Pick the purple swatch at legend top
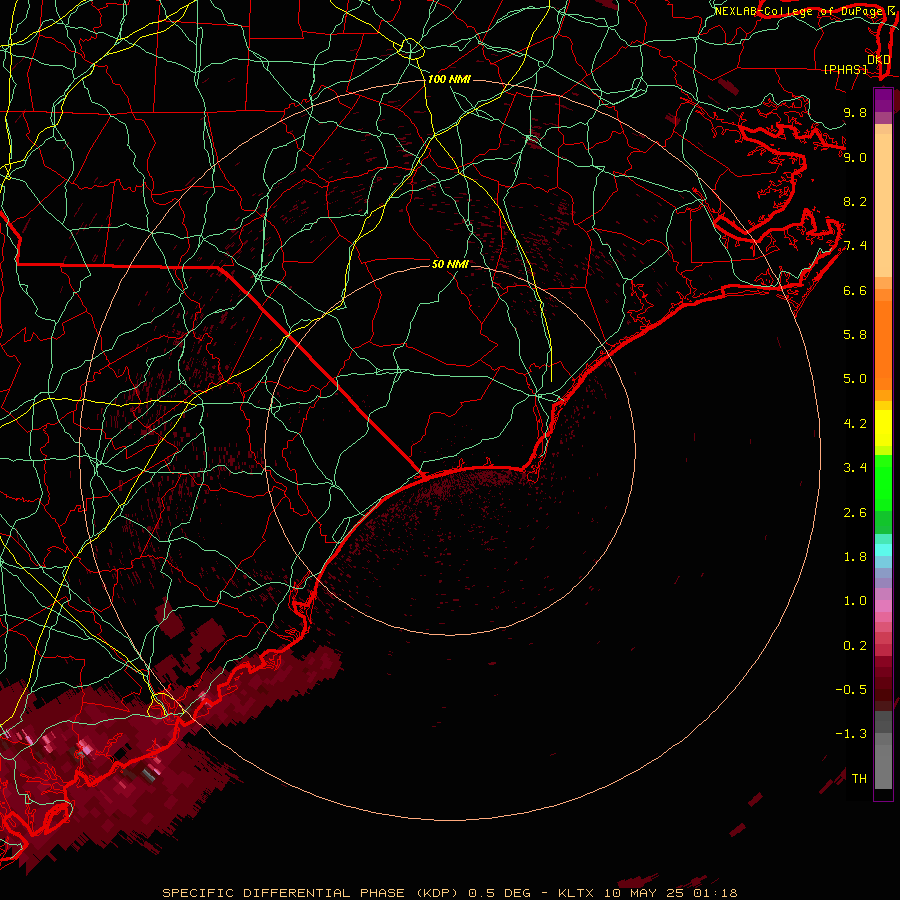The image size is (900, 900). click(x=883, y=100)
